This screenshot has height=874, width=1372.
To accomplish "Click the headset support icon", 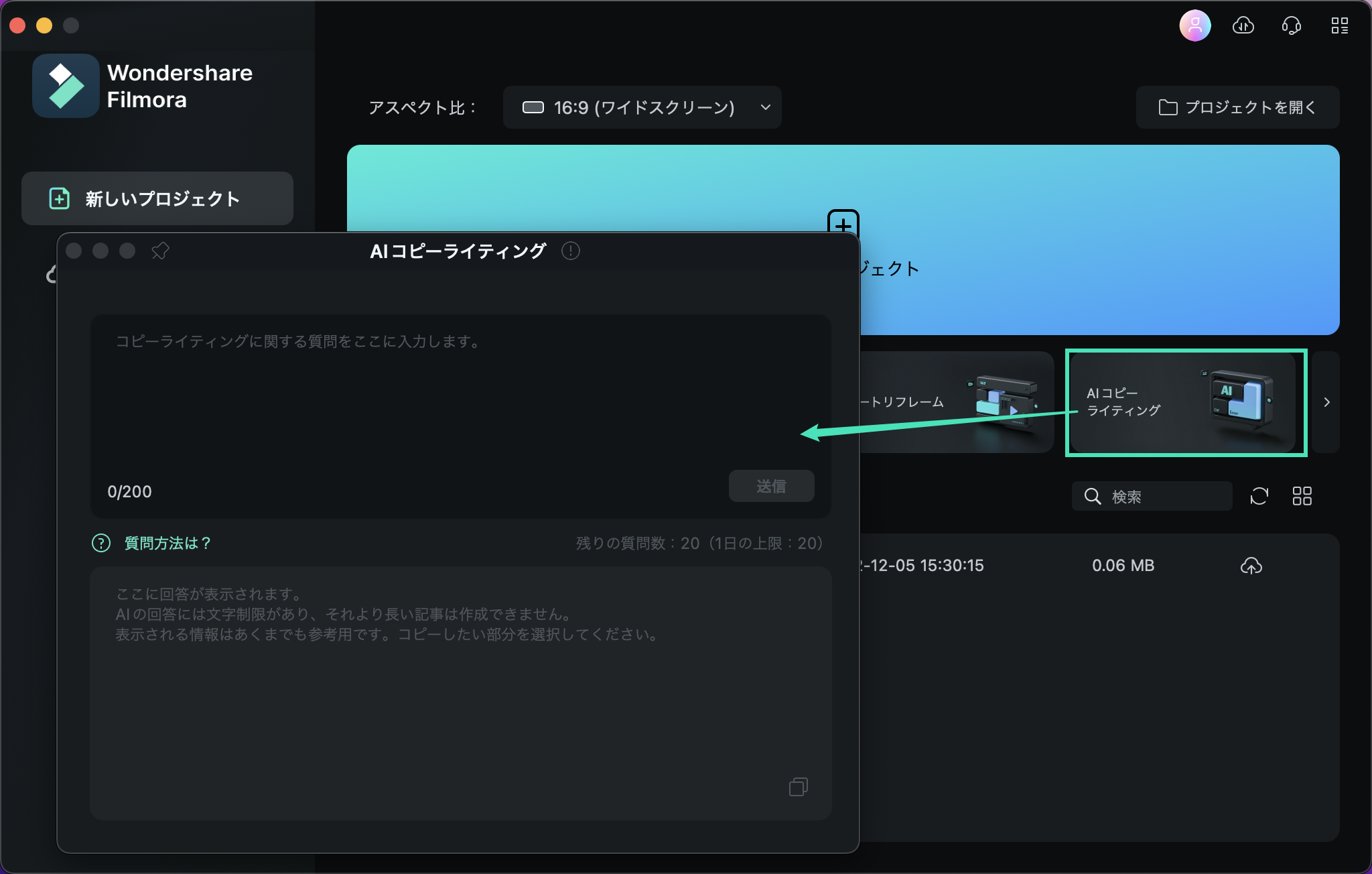I will (1291, 26).
